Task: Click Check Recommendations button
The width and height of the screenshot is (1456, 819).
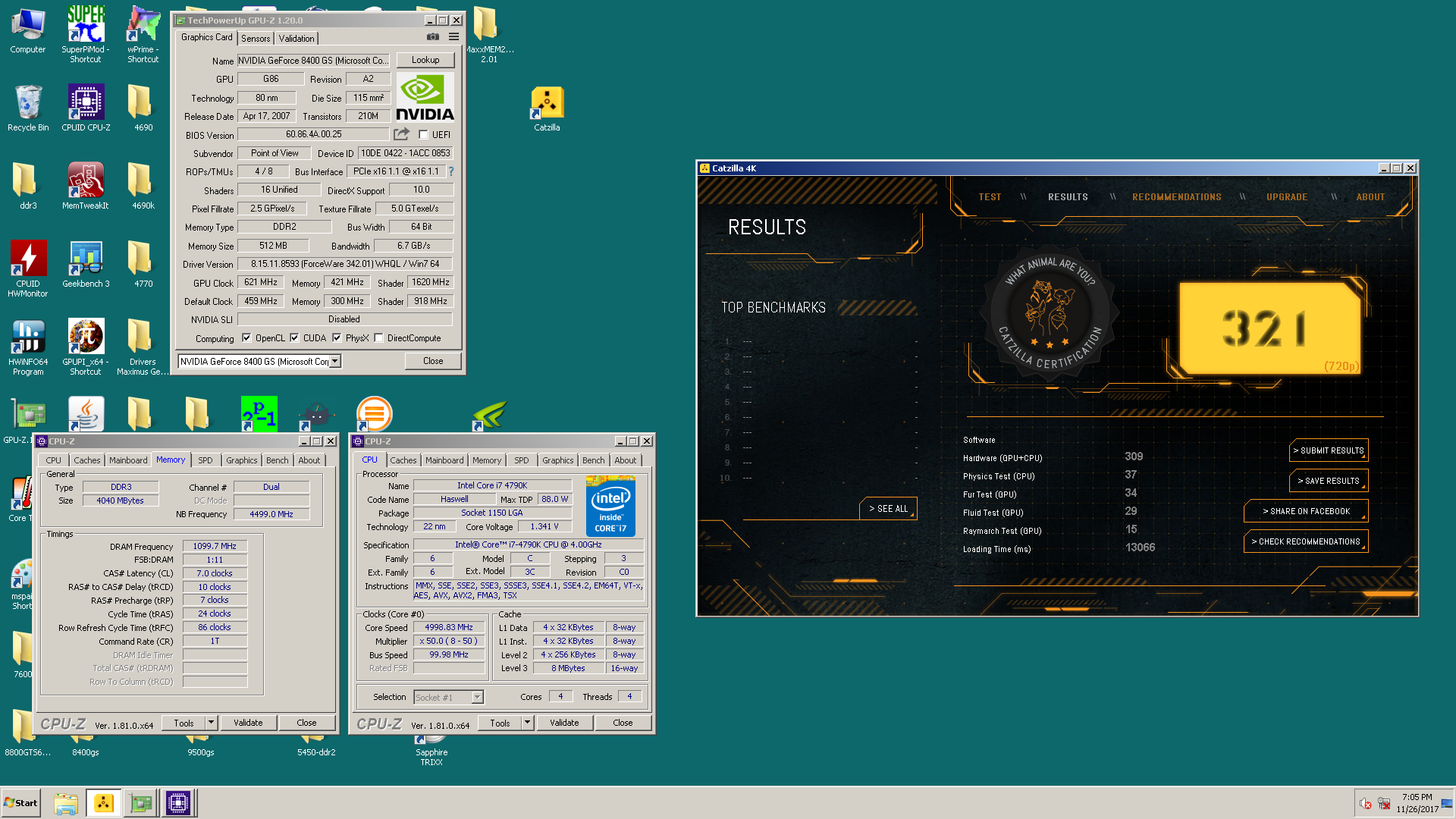Action: tap(1306, 541)
